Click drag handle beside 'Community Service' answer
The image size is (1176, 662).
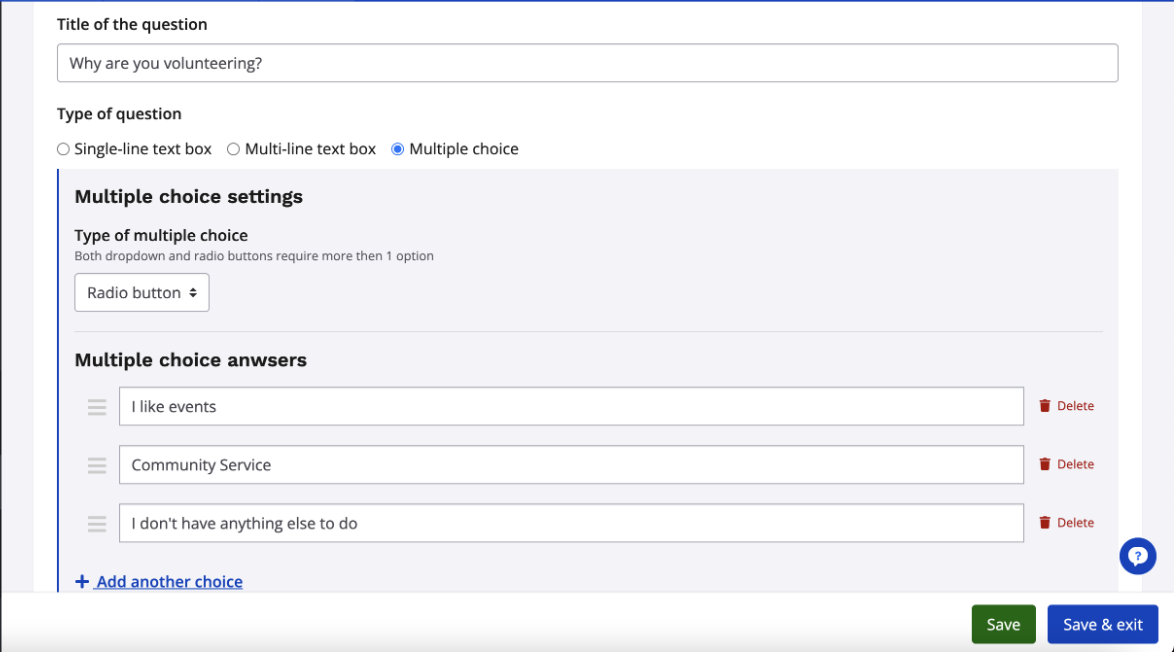coord(97,465)
